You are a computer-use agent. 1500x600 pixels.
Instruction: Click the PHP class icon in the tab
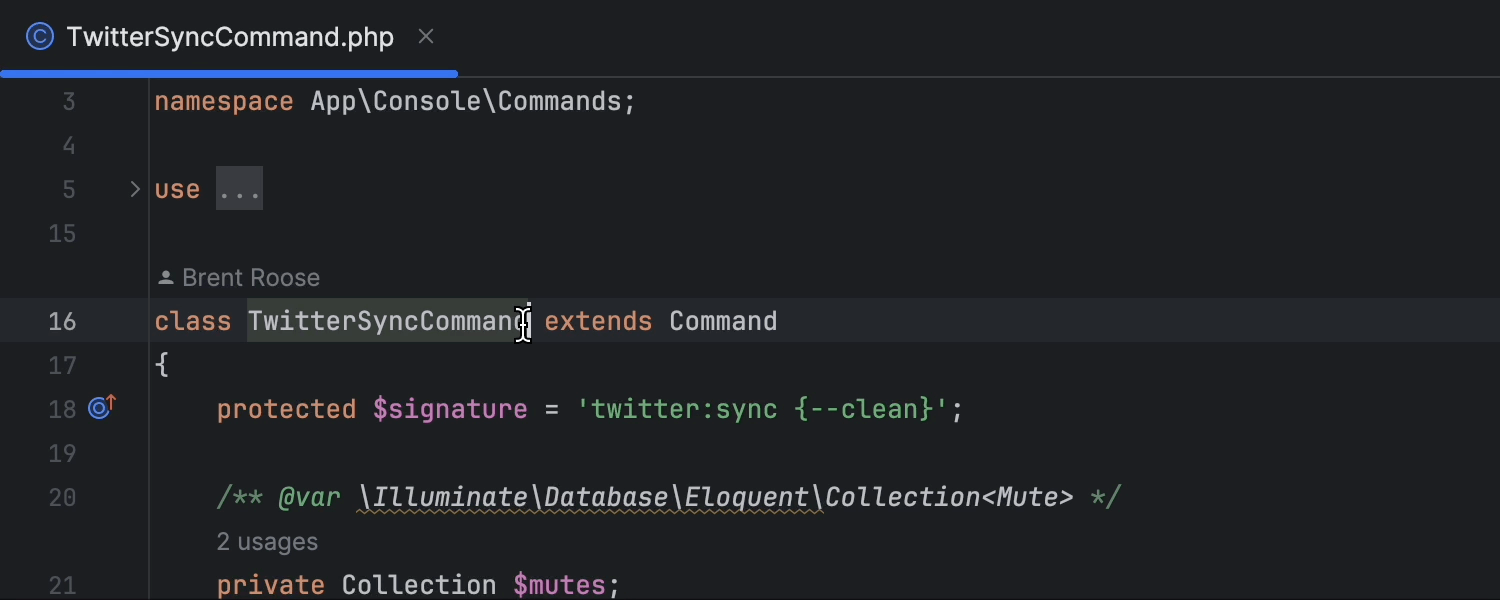coord(39,37)
